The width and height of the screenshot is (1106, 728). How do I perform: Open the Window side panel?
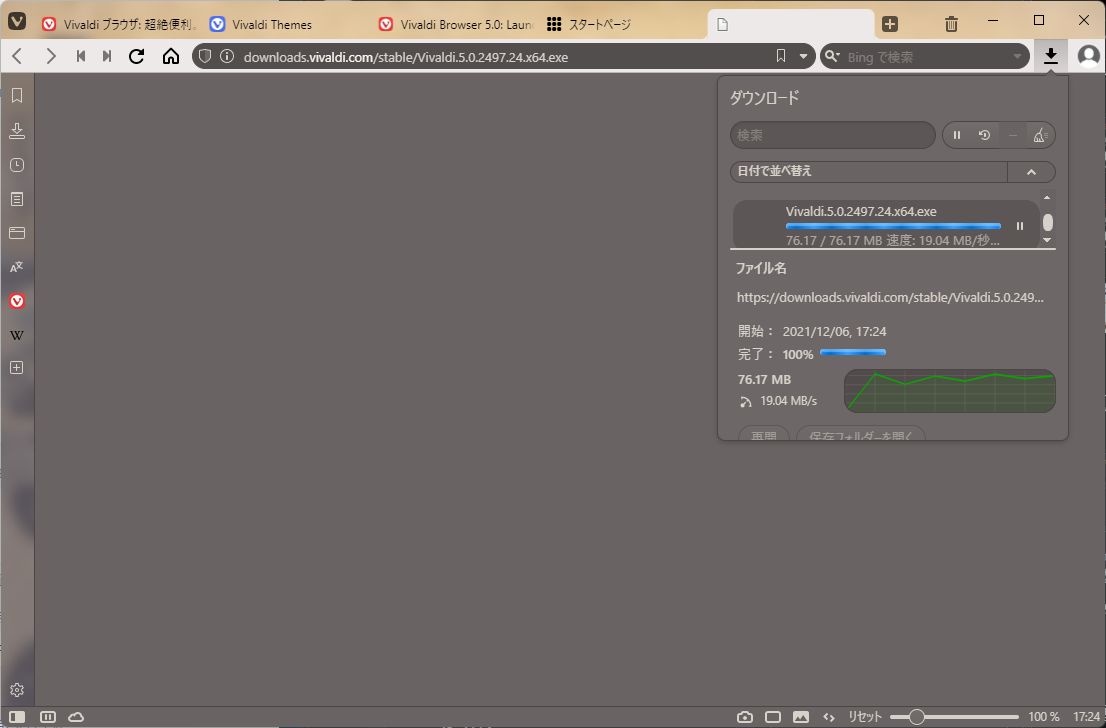coord(17,233)
